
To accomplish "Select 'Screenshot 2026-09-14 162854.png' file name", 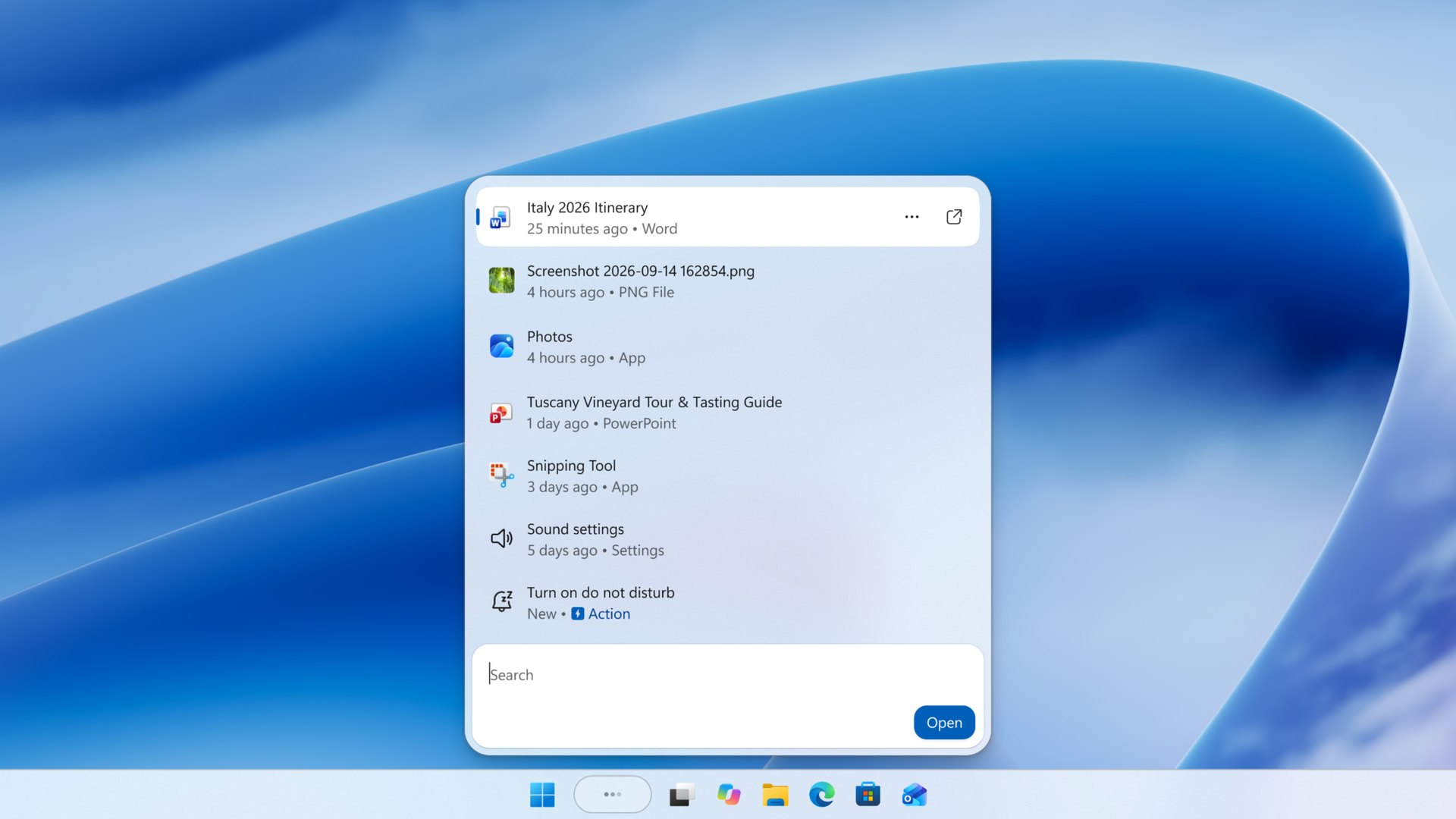I will coord(641,271).
